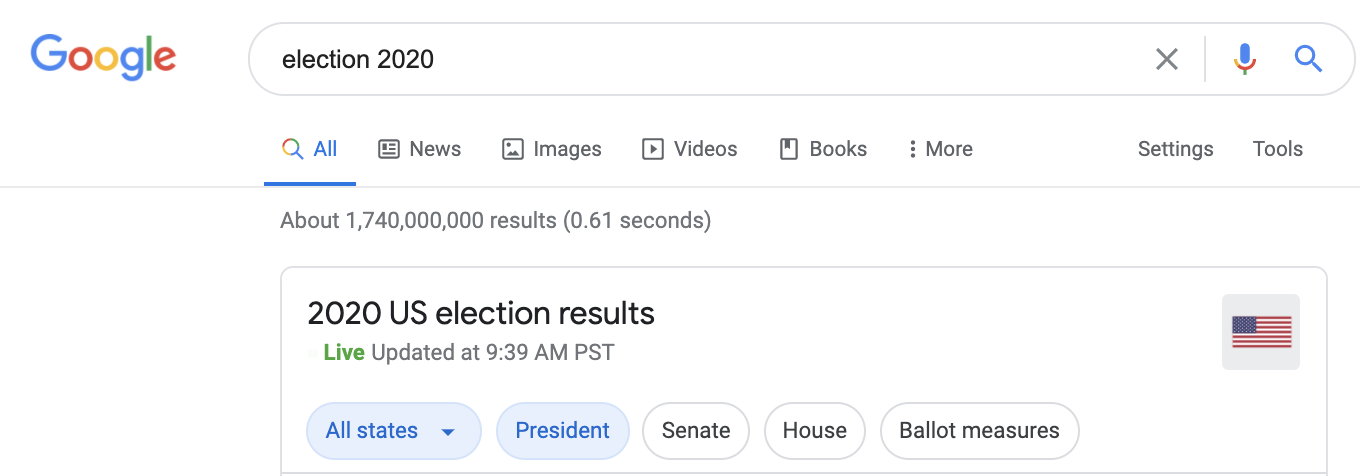Click the Google logo
The width and height of the screenshot is (1360, 476).
[103, 57]
